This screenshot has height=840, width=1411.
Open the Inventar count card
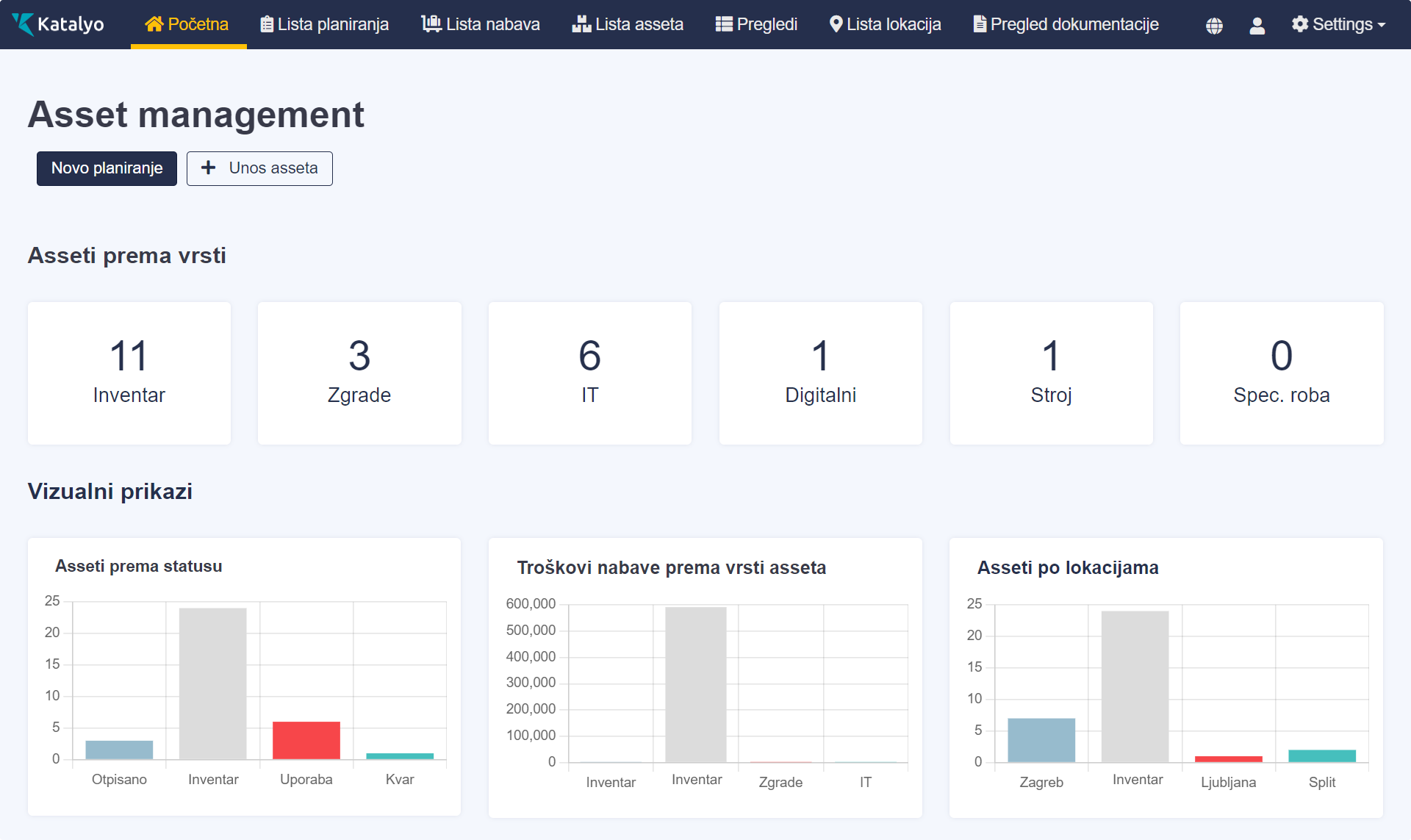pos(129,373)
